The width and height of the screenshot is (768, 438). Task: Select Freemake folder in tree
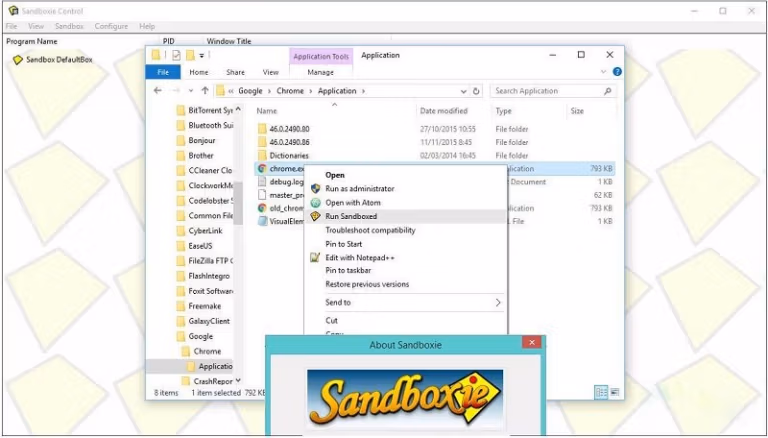point(205,306)
